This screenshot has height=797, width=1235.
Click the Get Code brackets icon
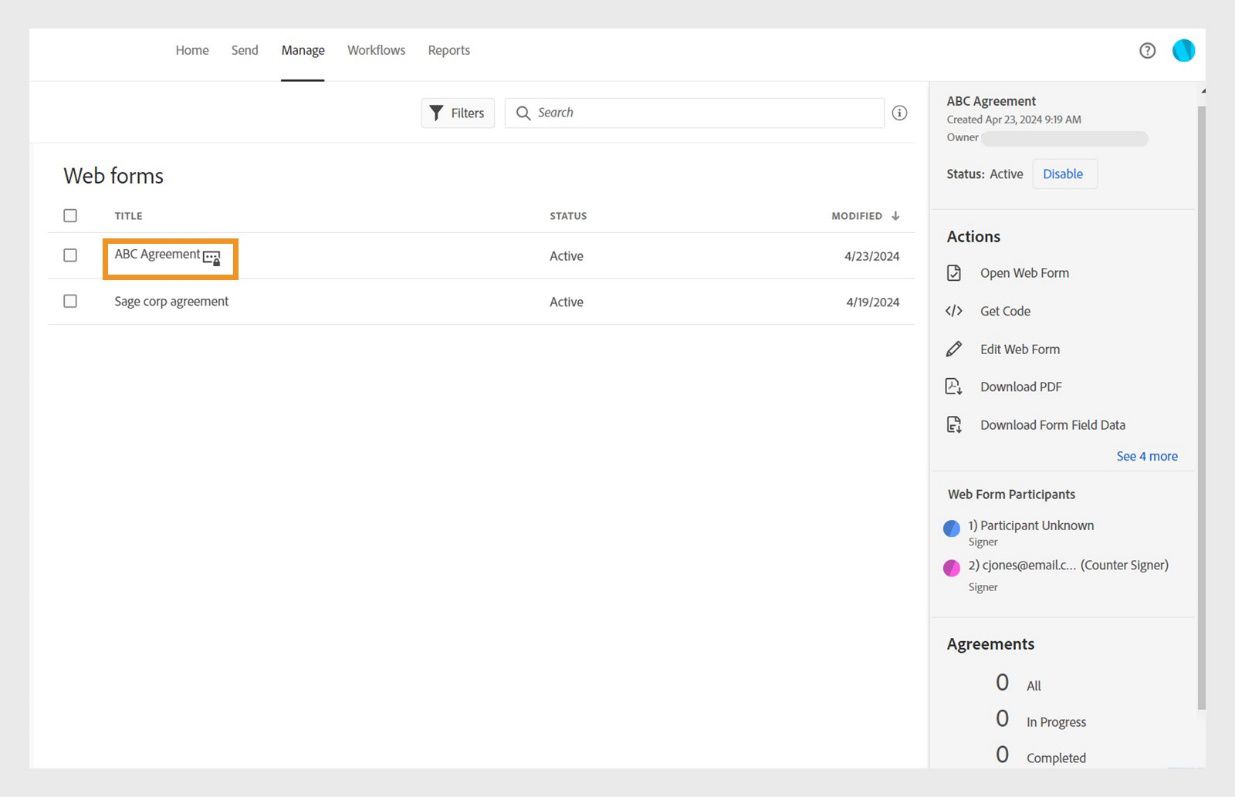pyautogui.click(x=954, y=311)
